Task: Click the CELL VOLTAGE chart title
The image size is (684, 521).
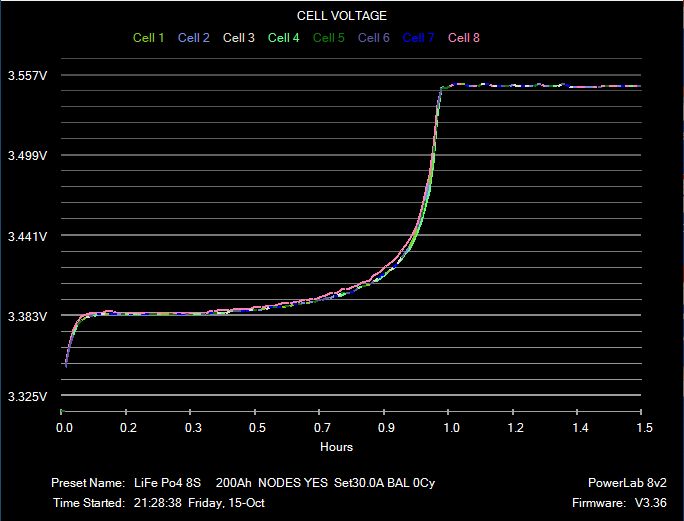Action: 342,16
